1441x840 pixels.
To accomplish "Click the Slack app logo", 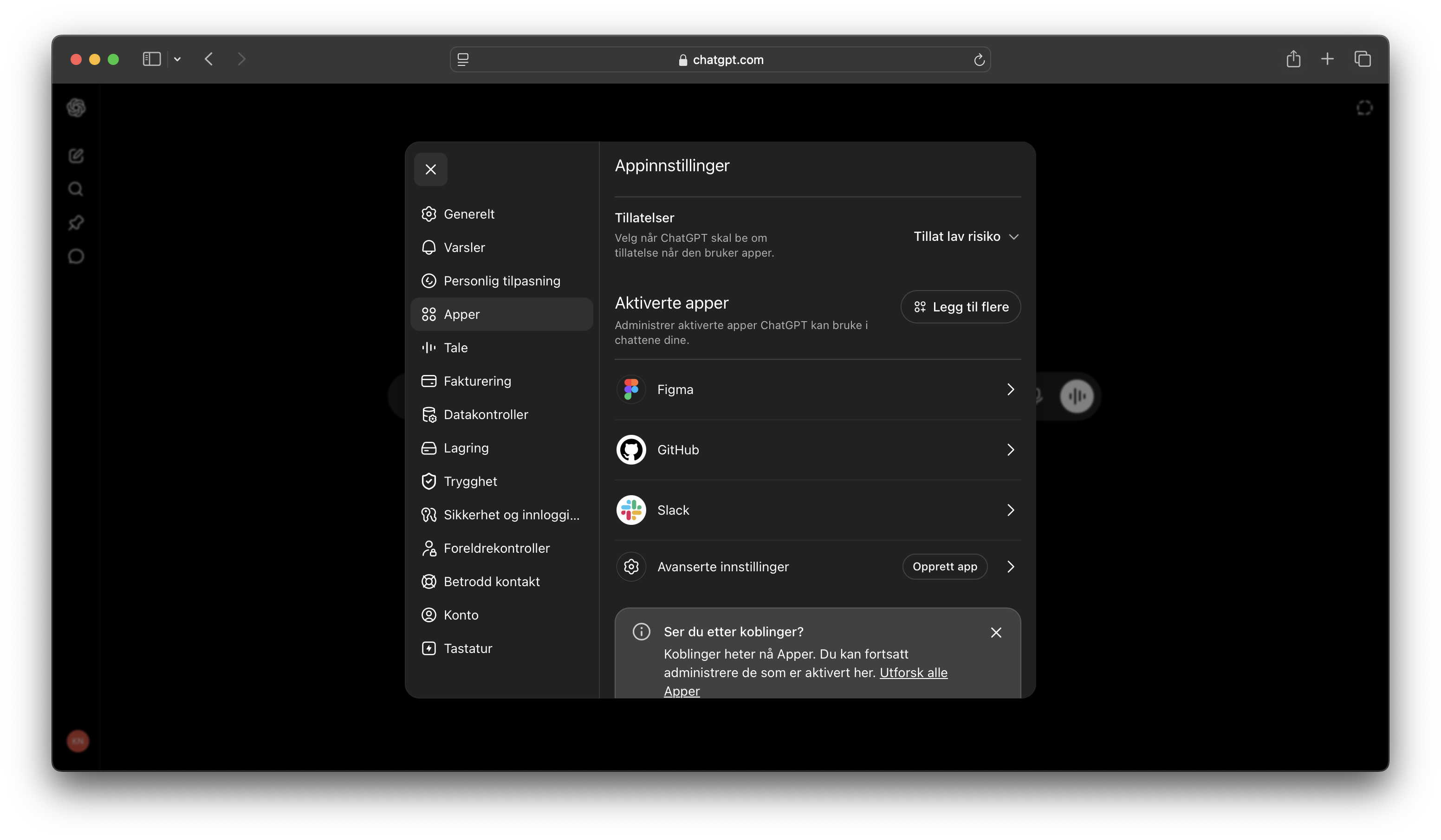I will (x=631, y=510).
